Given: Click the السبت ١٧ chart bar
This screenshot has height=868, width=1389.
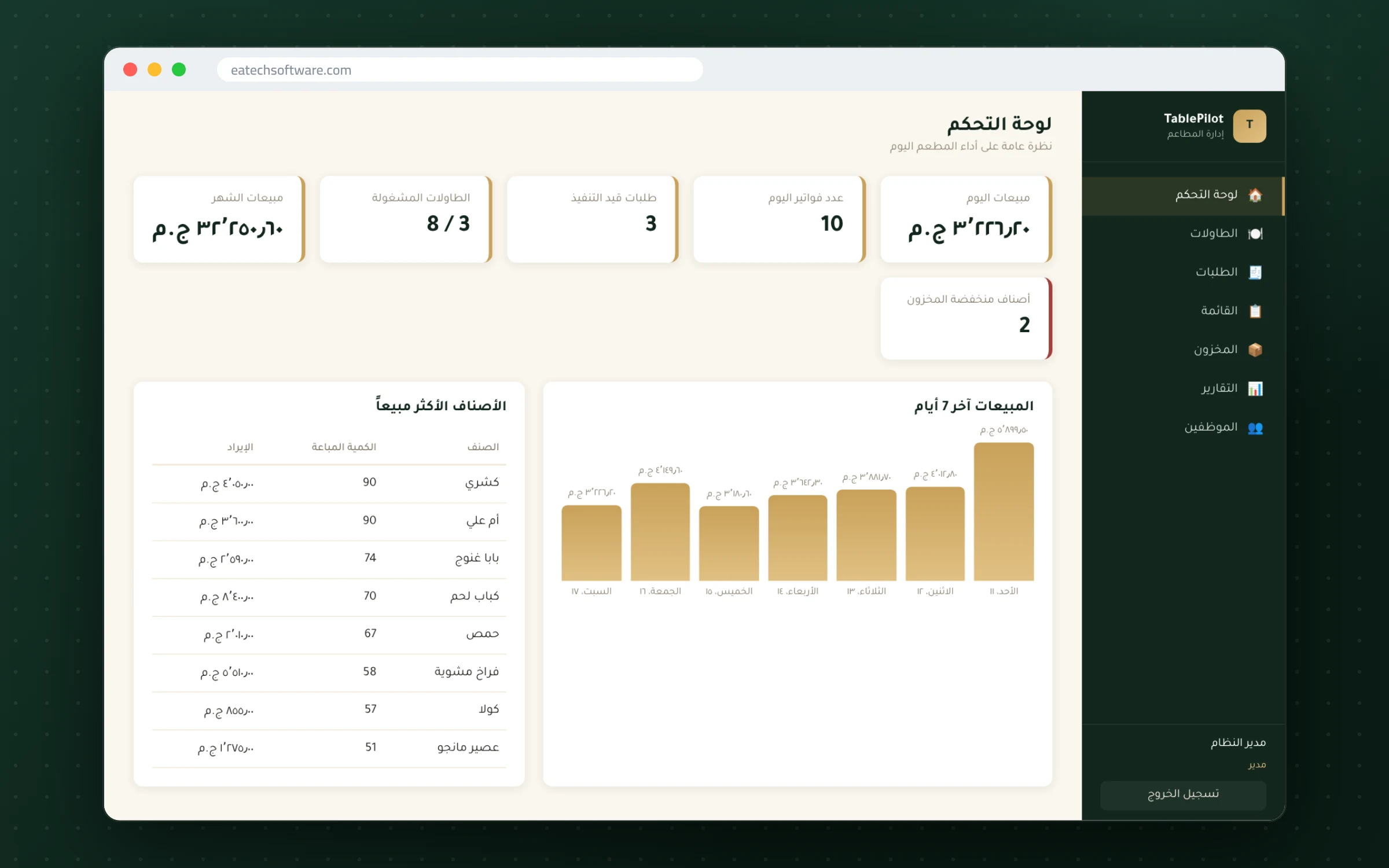Looking at the screenshot, I should click(591, 543).
